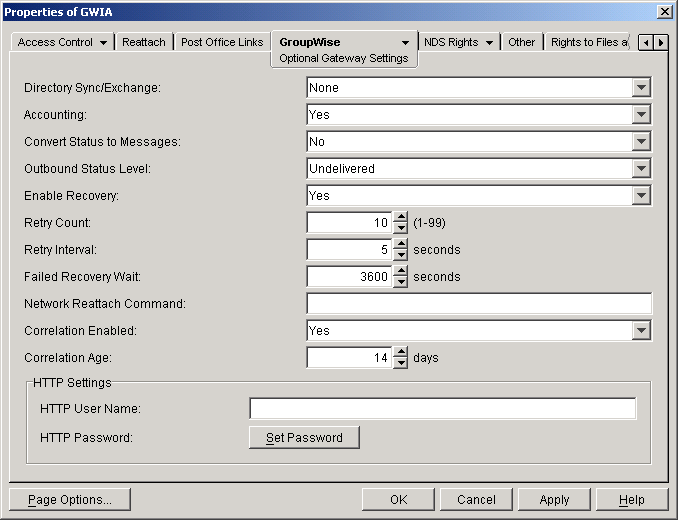Close the Properties of GWIA window

(664, 12)
